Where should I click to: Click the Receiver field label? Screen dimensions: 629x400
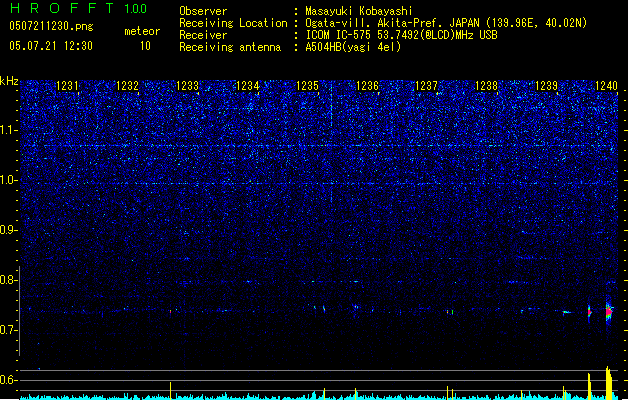tap(203, 35)
